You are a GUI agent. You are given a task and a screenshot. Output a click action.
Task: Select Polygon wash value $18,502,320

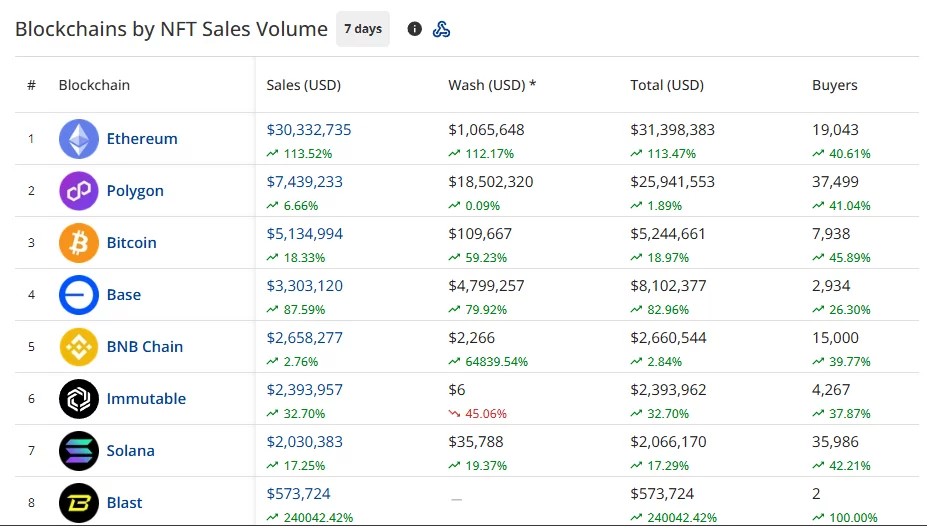click(x=491, y=182)
